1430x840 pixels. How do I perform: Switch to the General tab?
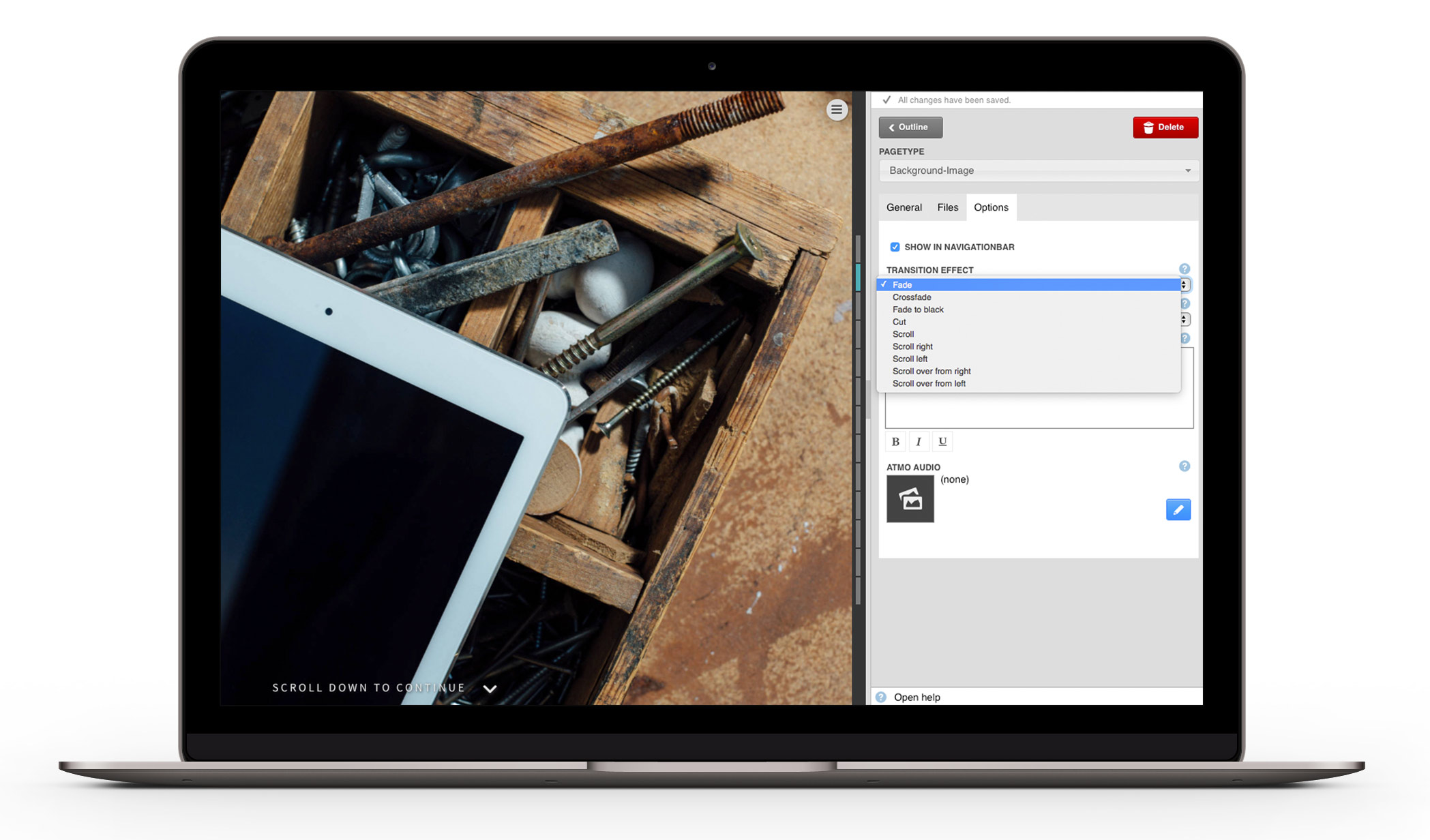tap(904, 207)
